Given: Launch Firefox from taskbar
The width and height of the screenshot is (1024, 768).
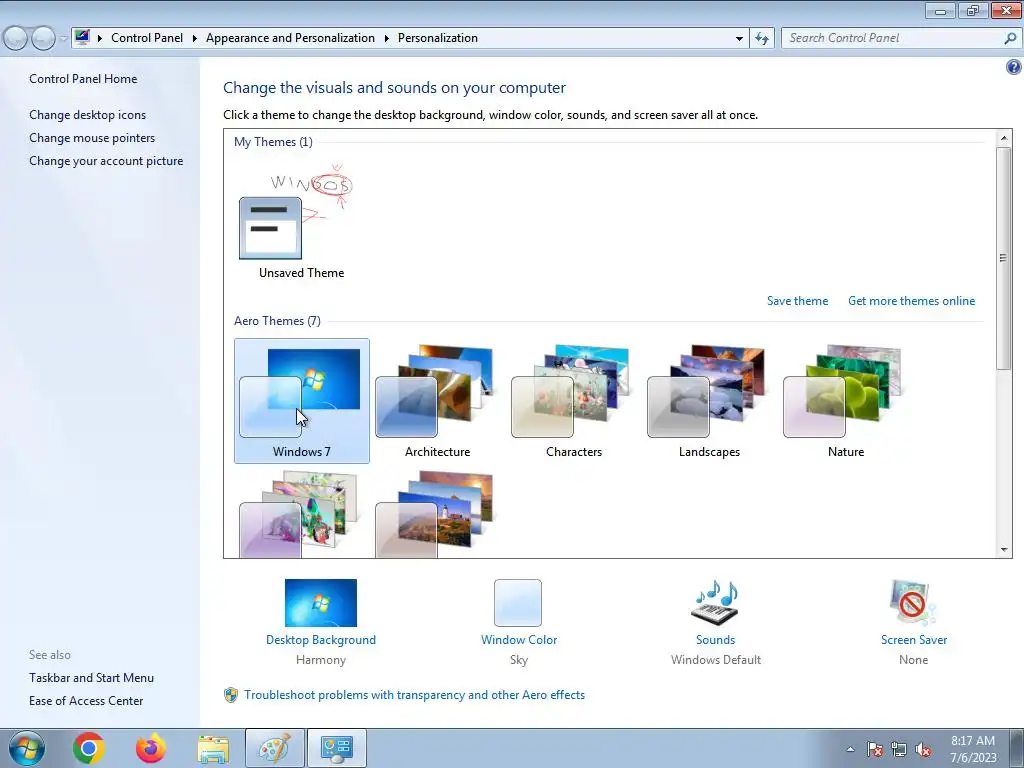Looking at the screenshot, I should [x=151, y=748].
